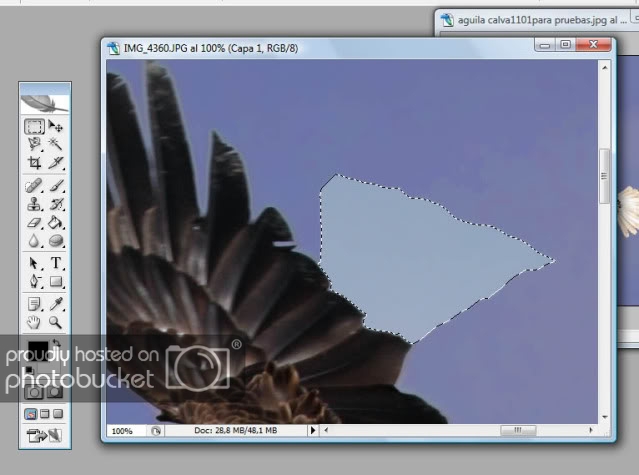Viewport: 639px width, 475px height.
Task: Activate the Clone Stamp tool
Action: 34,204
